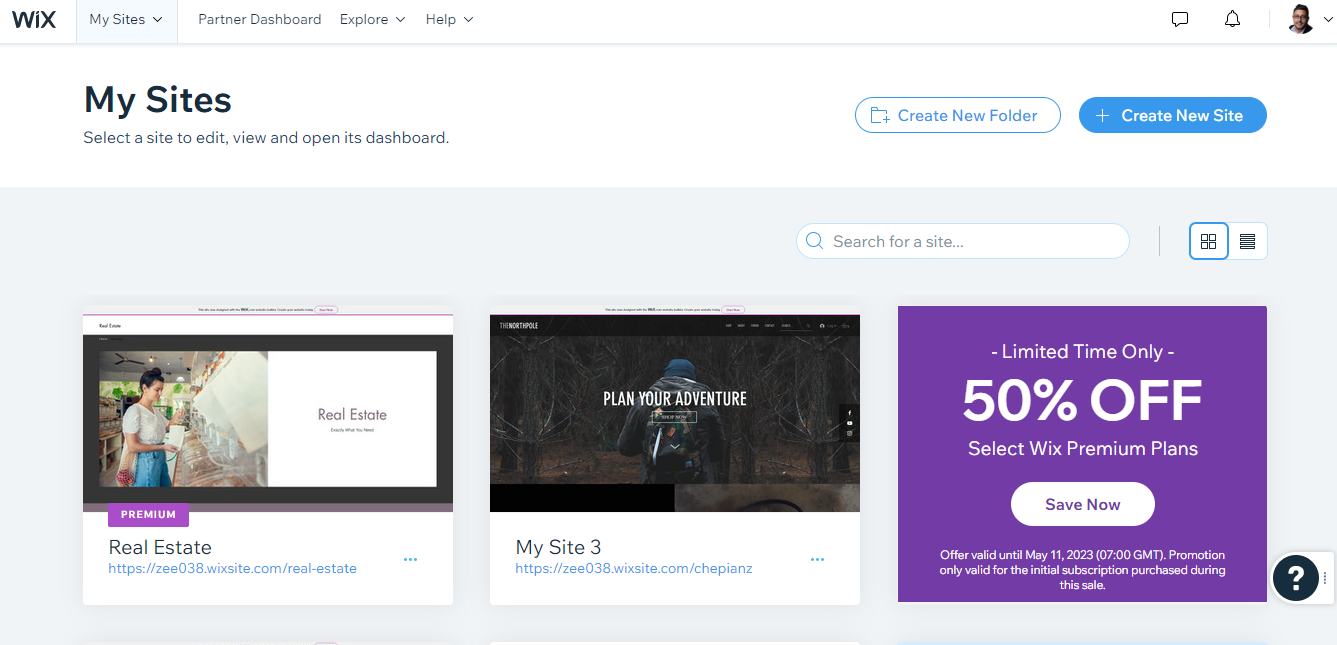The width and height of the screenshot is (1337, 645).
Task: Switch to grid view layout
Action: [1209, 241]
